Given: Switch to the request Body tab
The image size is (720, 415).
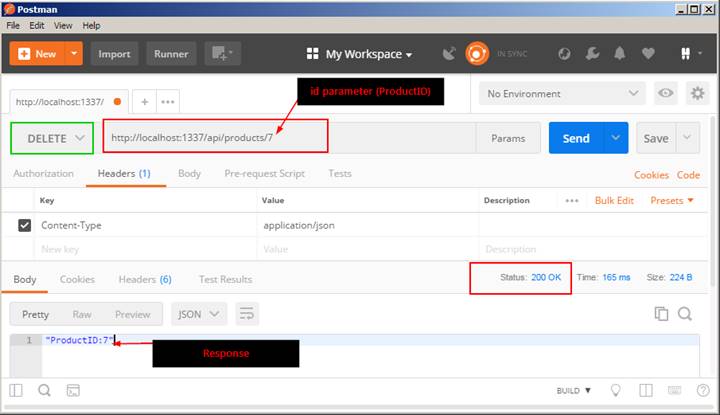Looking at the screenshot, I should (x=189, y=174).
